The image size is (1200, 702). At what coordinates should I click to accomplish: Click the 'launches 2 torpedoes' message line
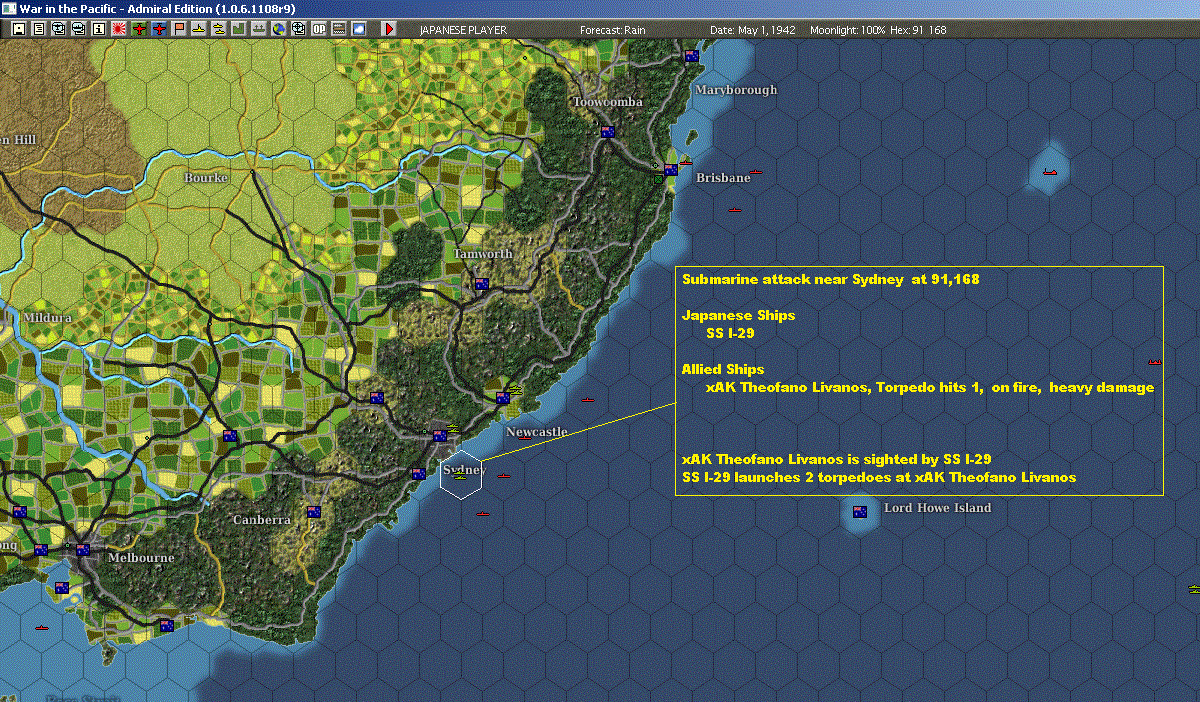pos(879,477)
